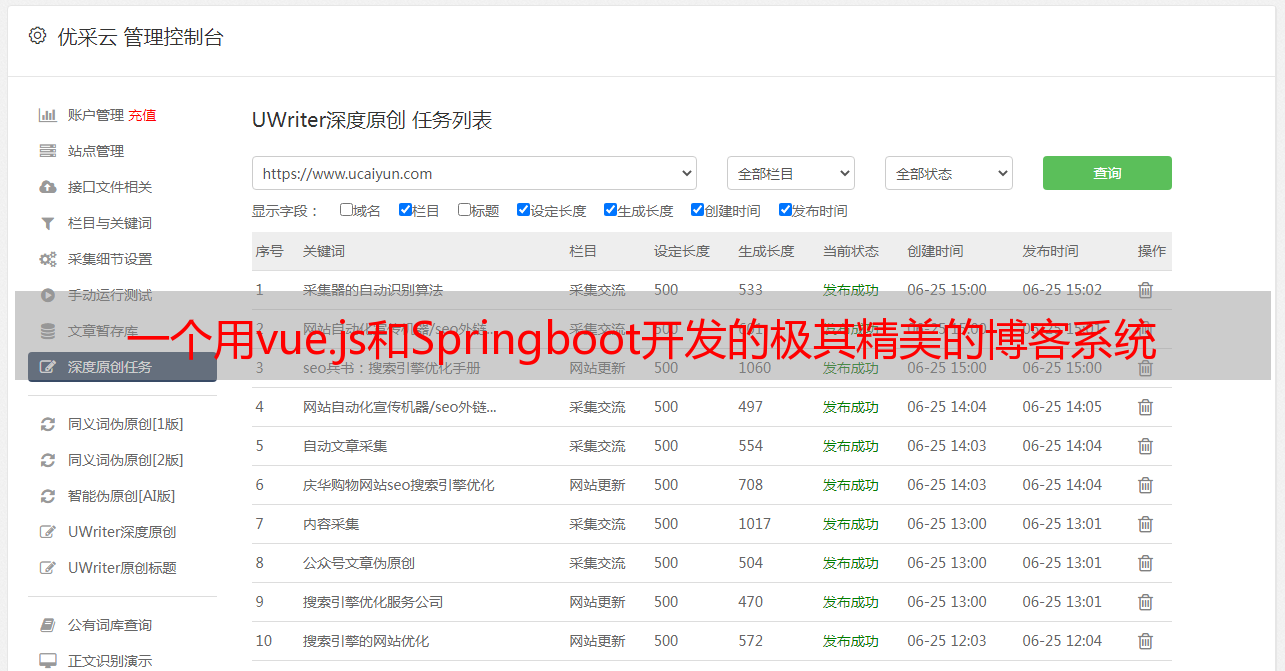Click the gear icon beside 优采云 管理控制台

click(37, 36)
